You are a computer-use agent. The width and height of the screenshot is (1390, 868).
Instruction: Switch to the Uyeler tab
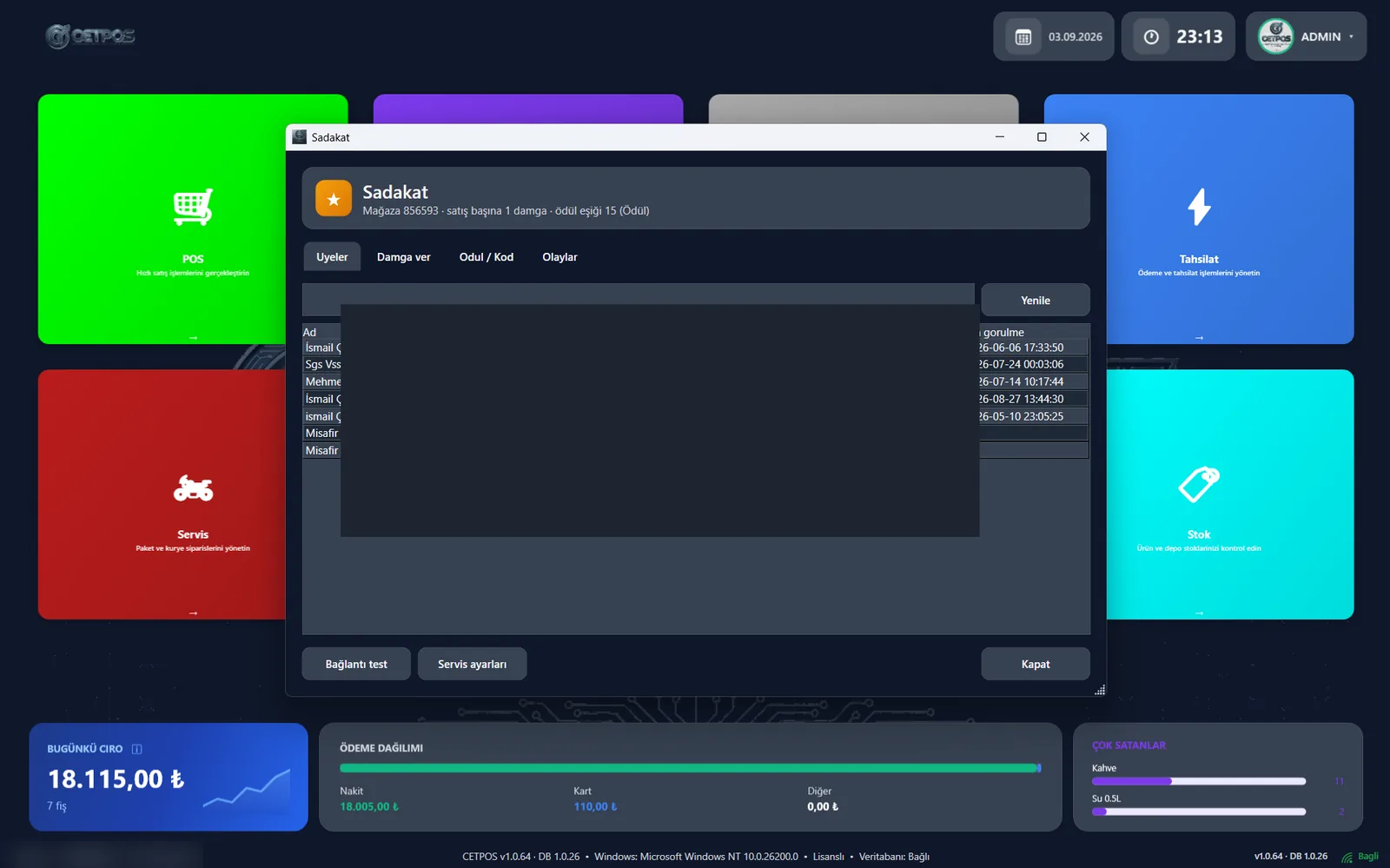pos(332,257)
